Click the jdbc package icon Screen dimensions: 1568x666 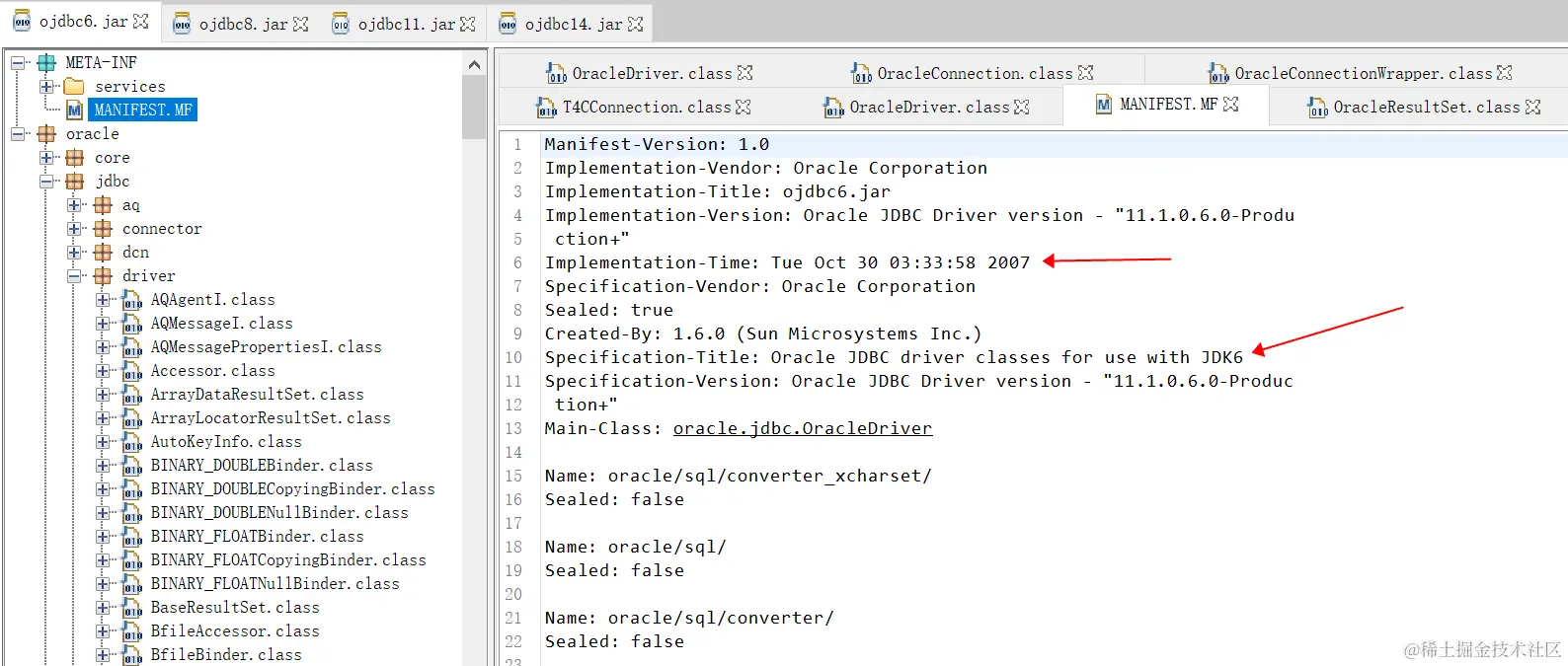[x=74, y=182]
